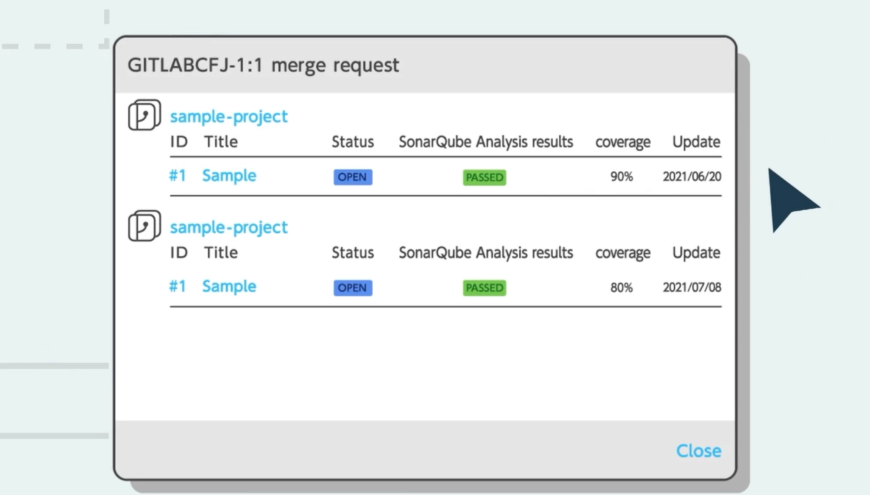Click the OPEN status badge in first row

point(353,177)
